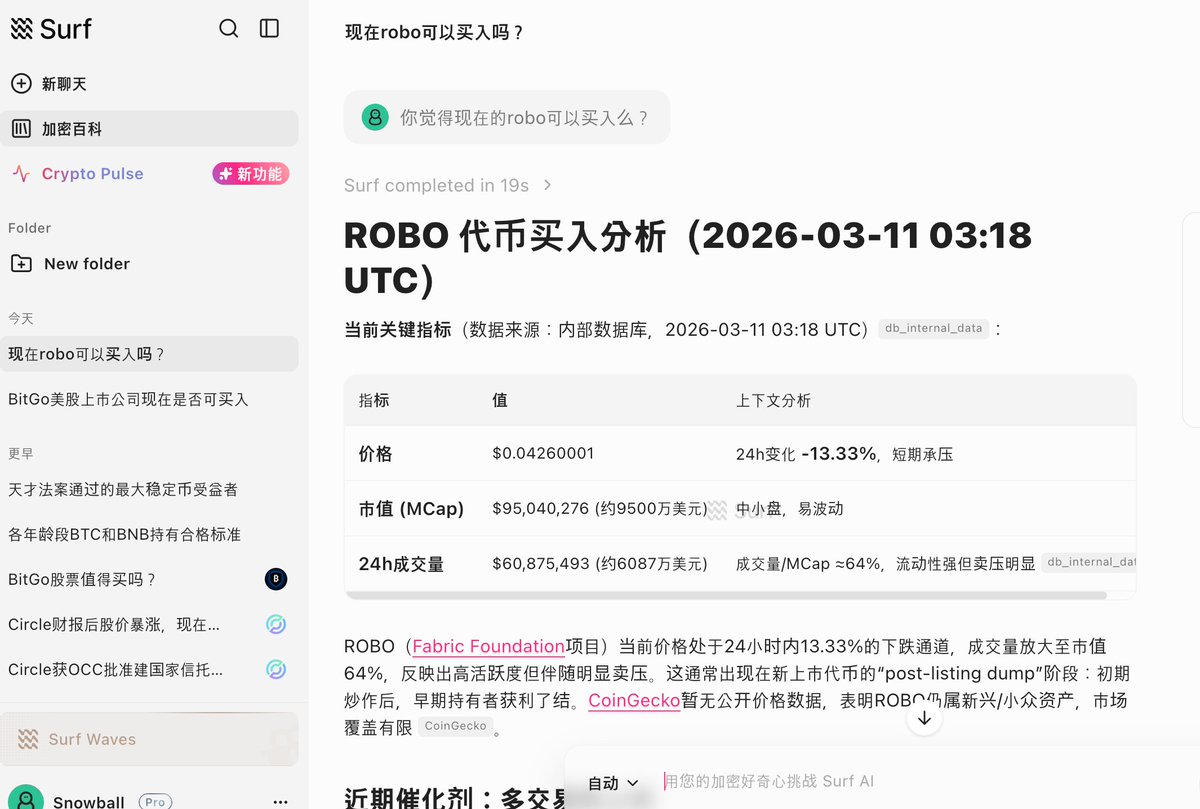
Task: Open the 自动 mode dropdown
Action: (612, 783)
